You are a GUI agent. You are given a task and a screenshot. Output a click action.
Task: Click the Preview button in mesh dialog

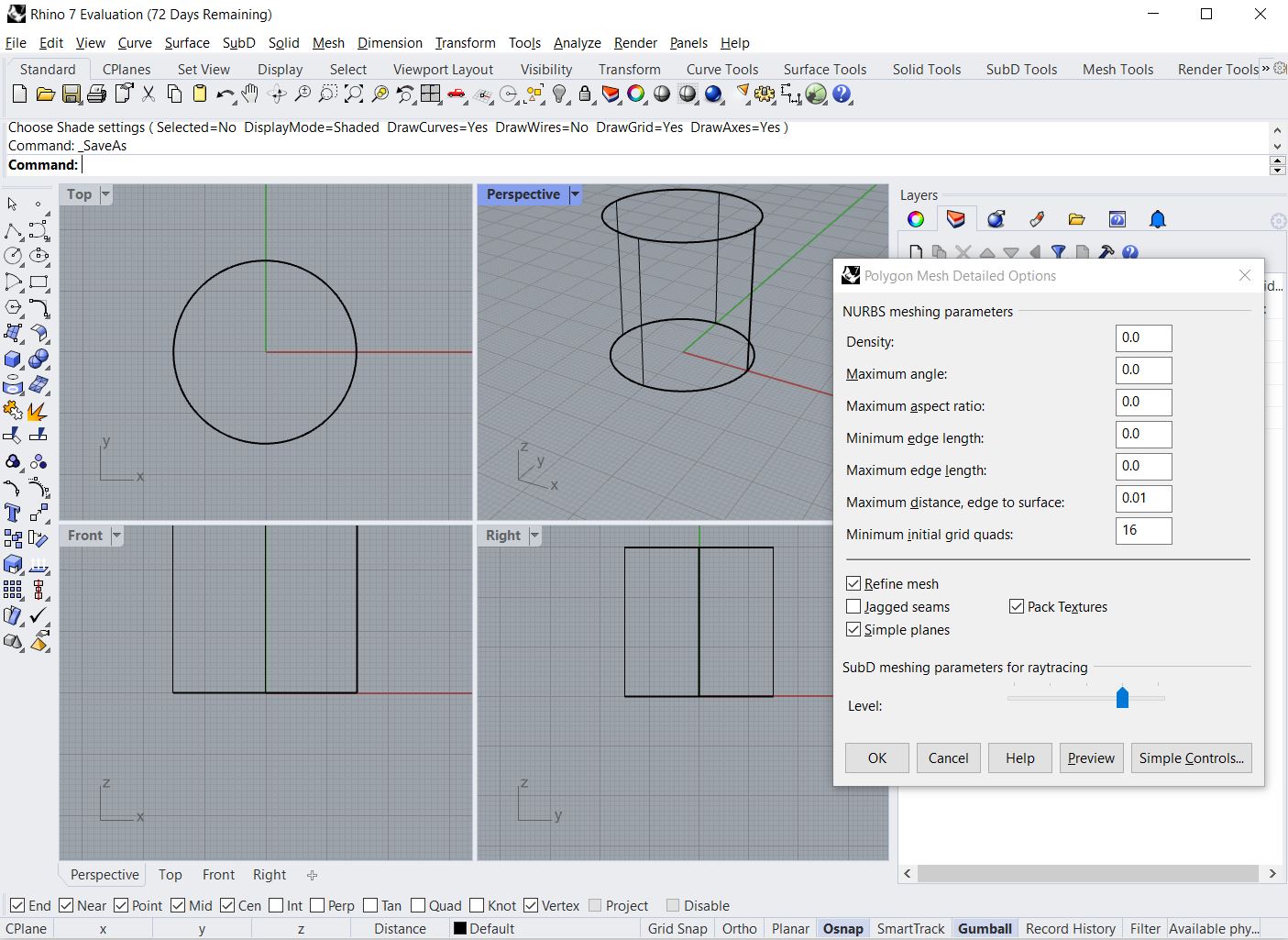(1091, 758)
